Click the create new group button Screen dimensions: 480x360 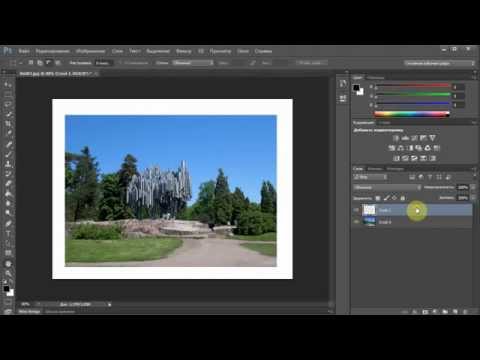click(445, 312)
